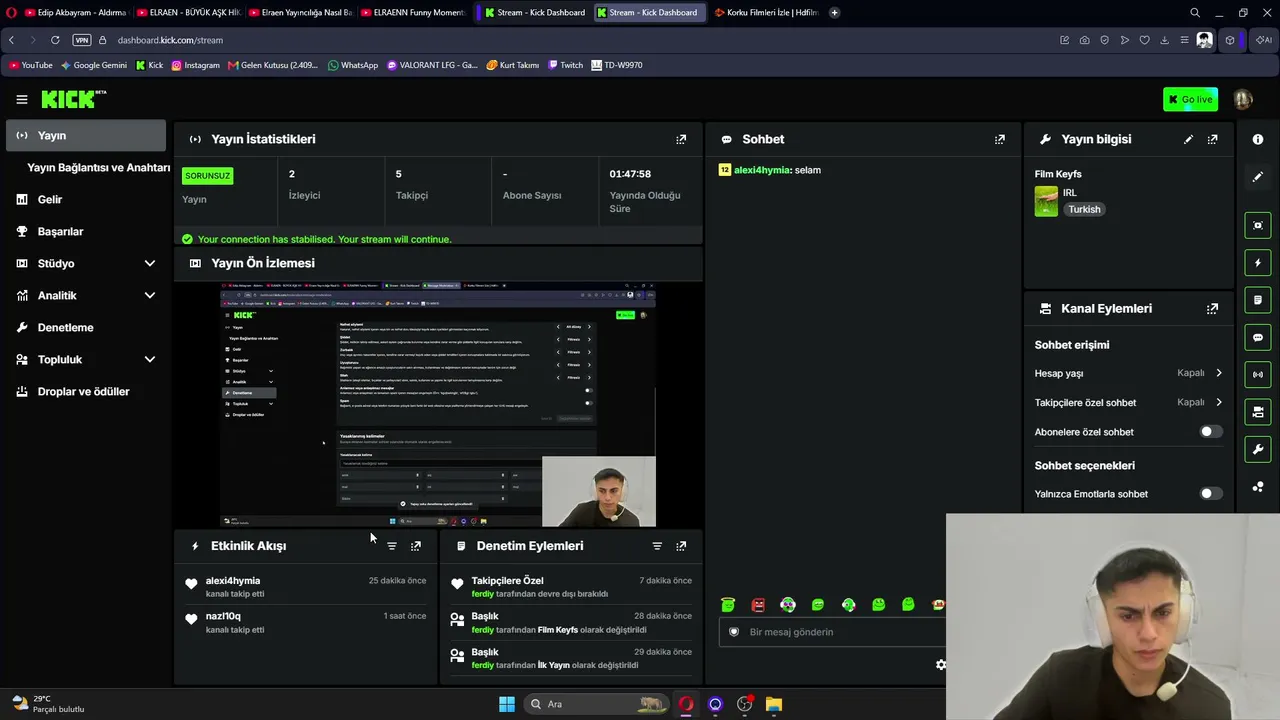
Task: Click the Turkish language tag
Action: [1084, 210]
